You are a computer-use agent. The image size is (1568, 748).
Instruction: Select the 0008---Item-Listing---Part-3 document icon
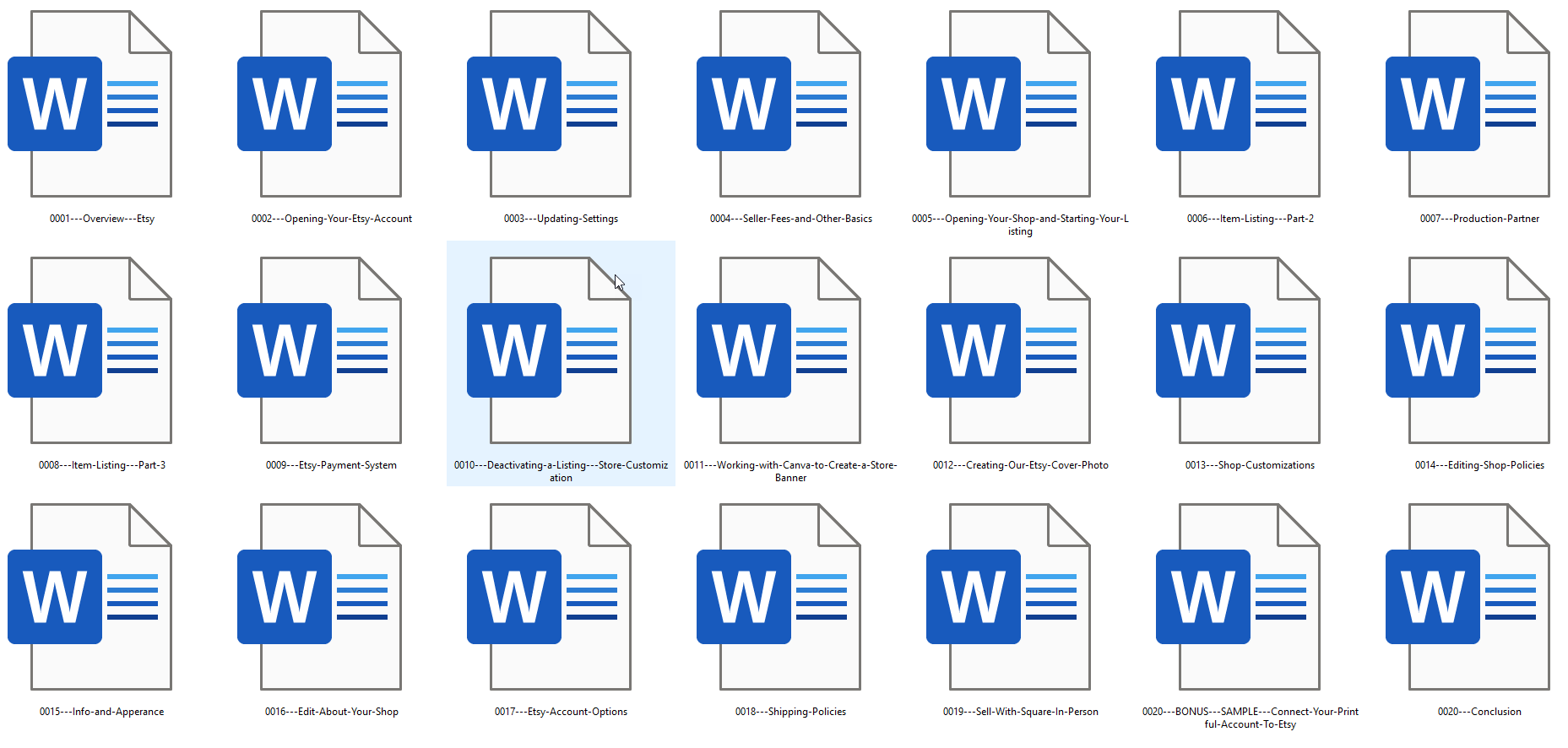(90, 350)
